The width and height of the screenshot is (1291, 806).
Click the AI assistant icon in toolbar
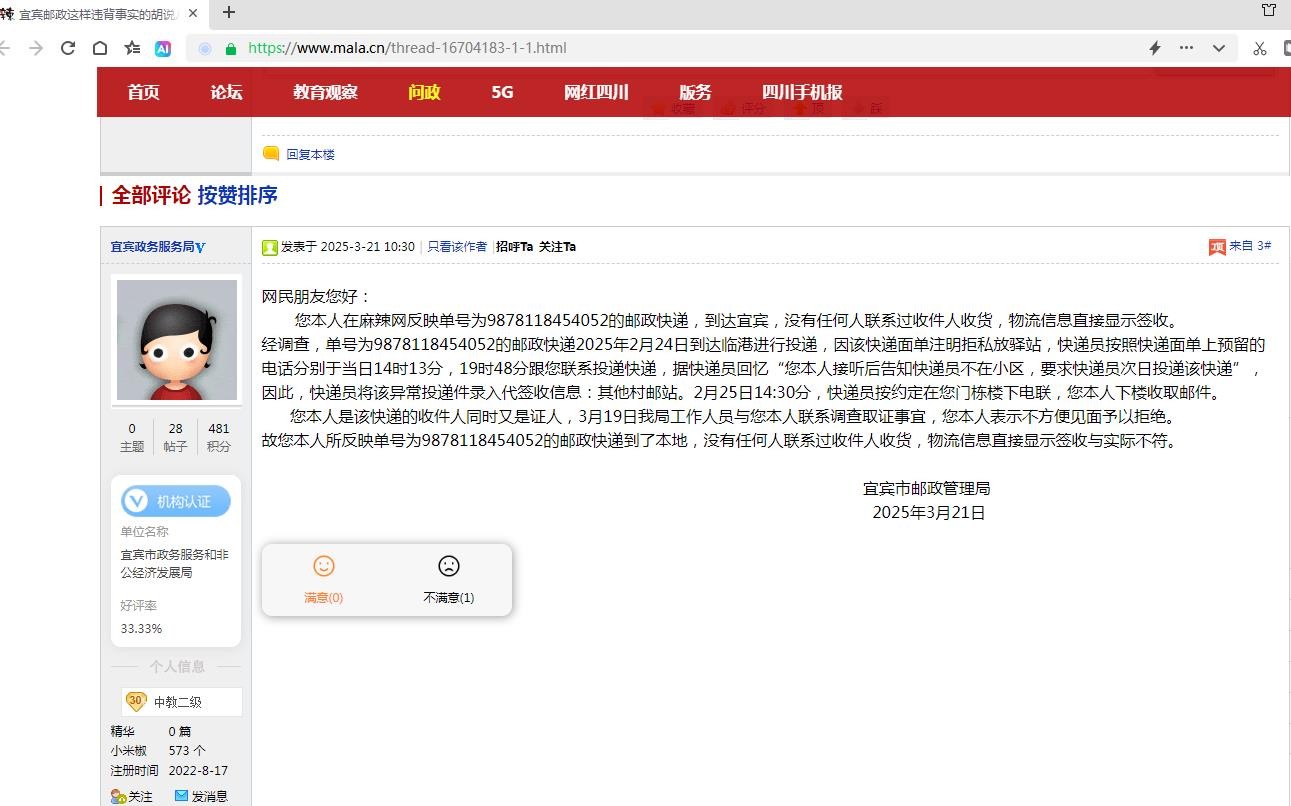tap(163, 48)
